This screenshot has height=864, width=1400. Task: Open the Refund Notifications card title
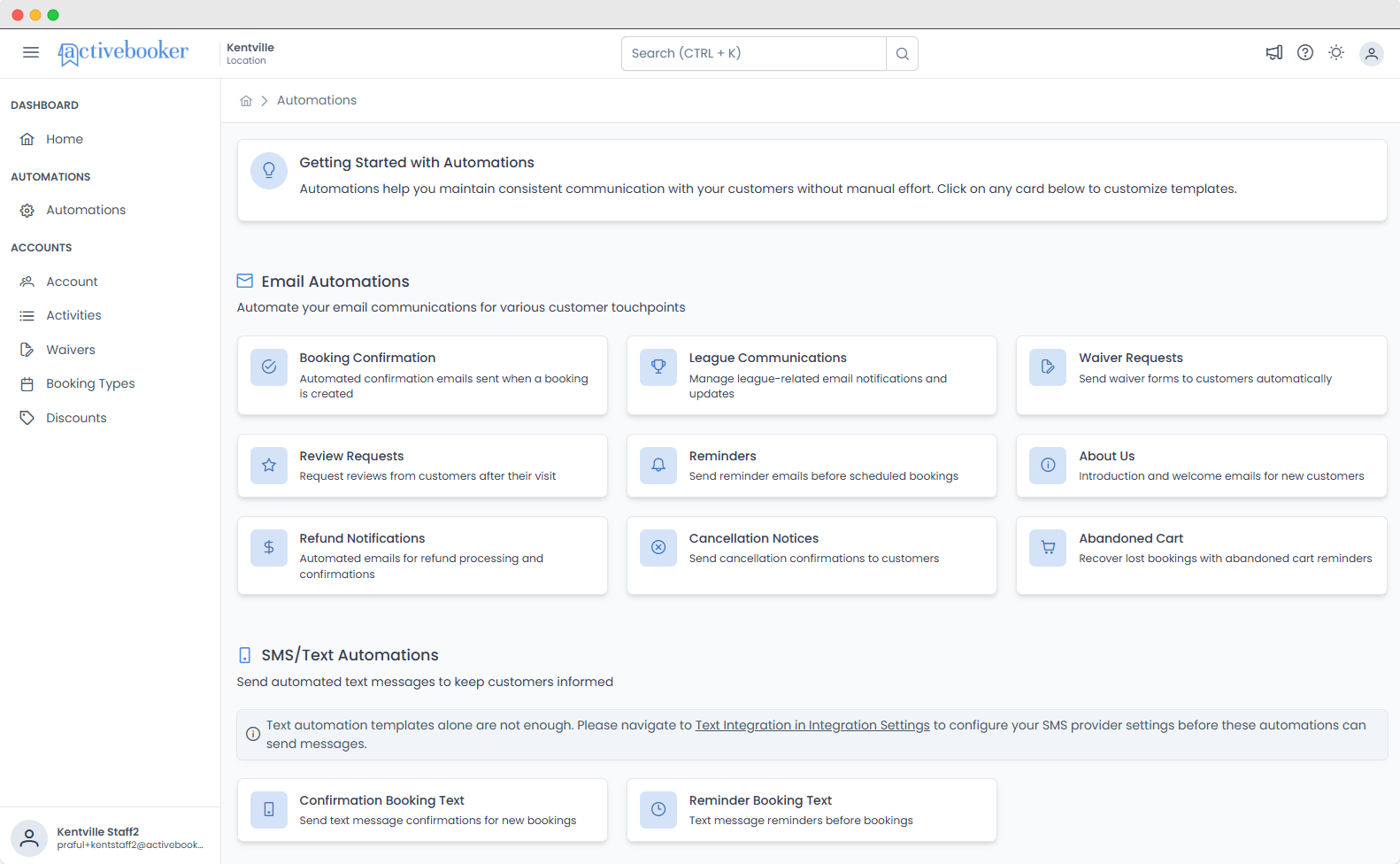click(362, 538)
